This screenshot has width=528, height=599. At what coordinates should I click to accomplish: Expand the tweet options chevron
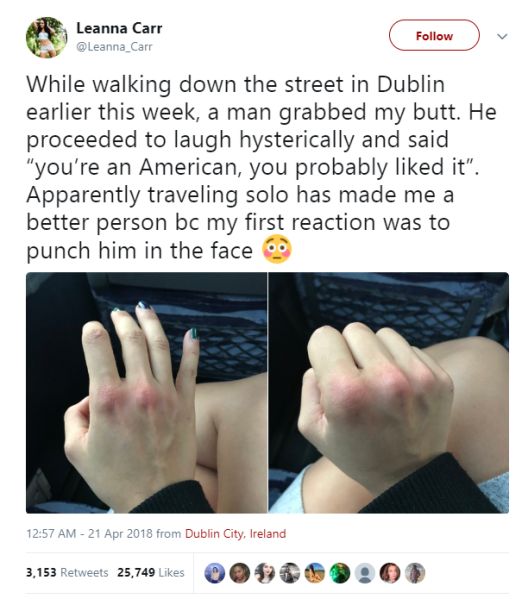click(502, 37)
